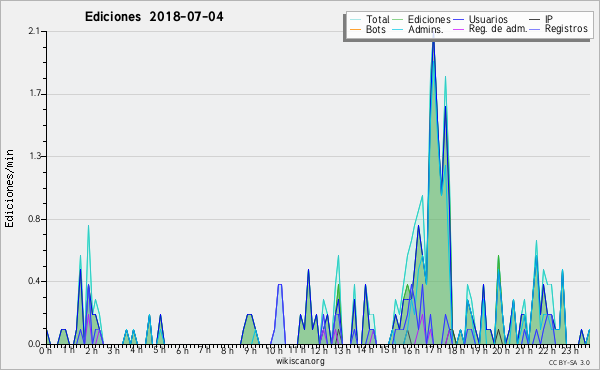600x370 pixels.
Task: Click the 0.0 y-axis value
Action: 34,344
